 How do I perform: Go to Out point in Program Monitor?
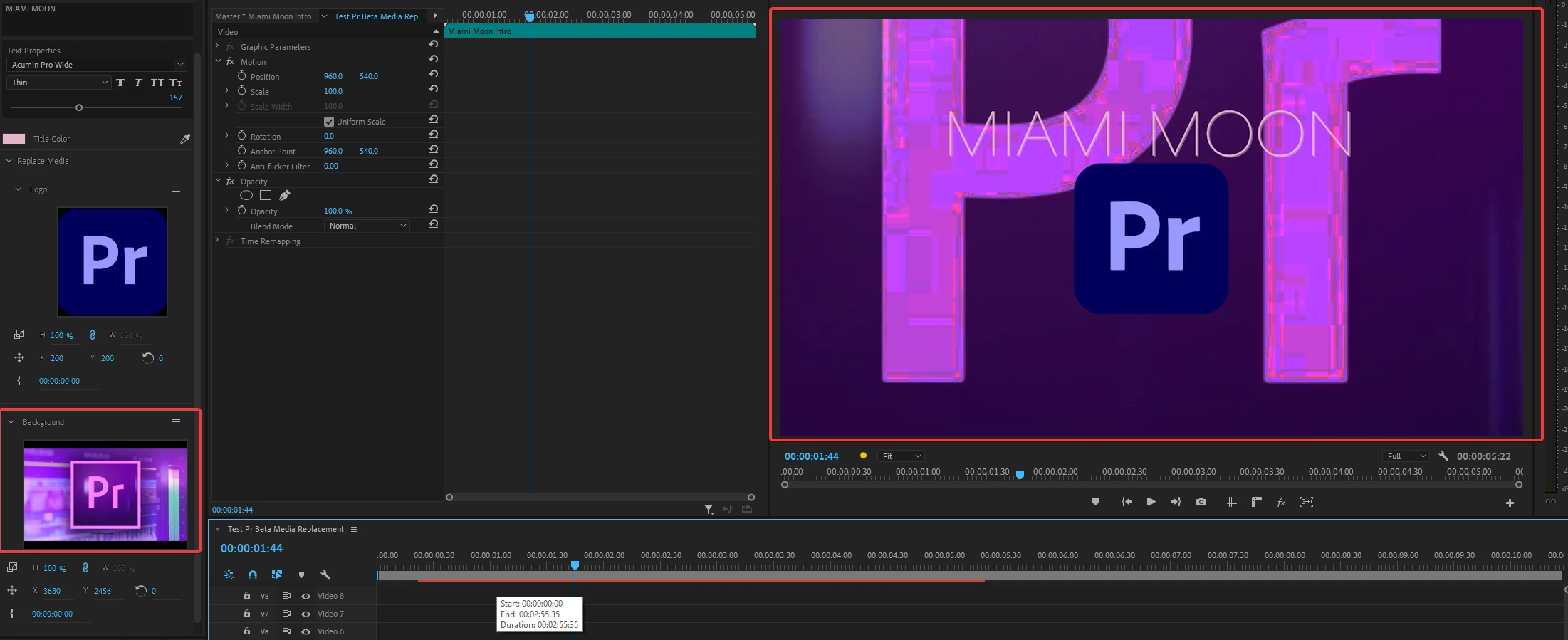point(1176,502)
